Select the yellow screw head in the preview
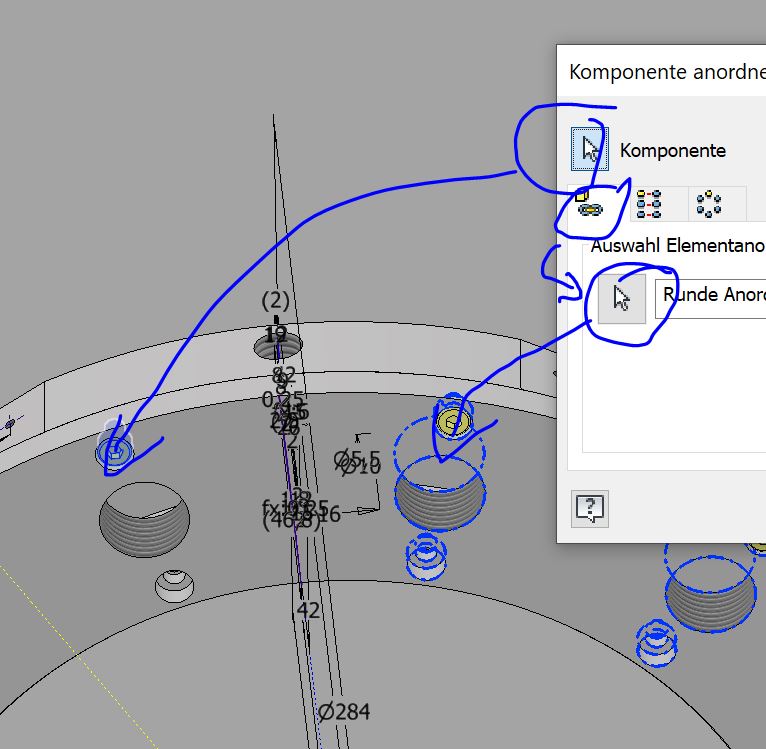The width and height of the screenshot is (766, 749). pos(454,422)
